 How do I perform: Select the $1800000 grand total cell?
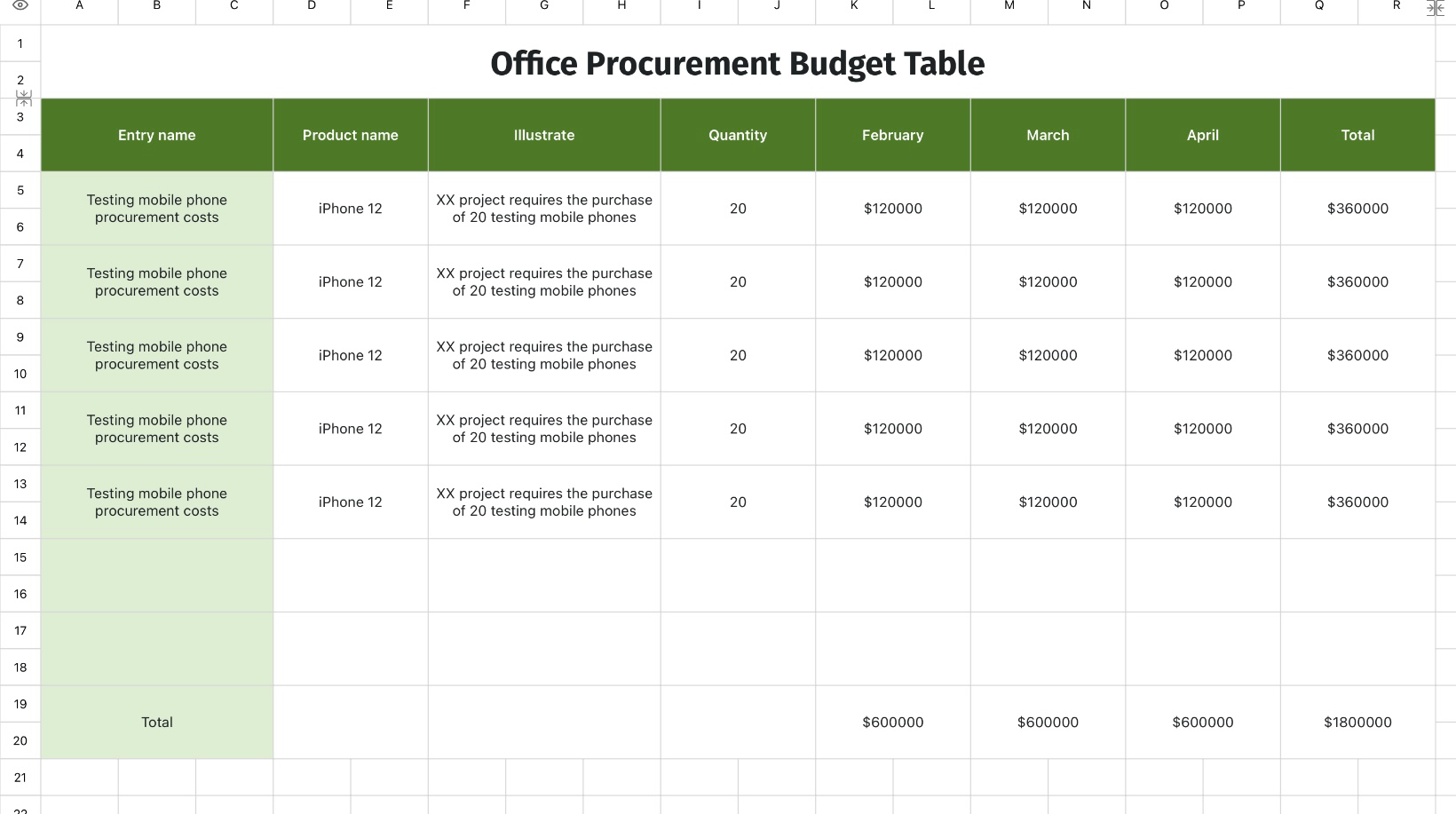[1357, 723]
